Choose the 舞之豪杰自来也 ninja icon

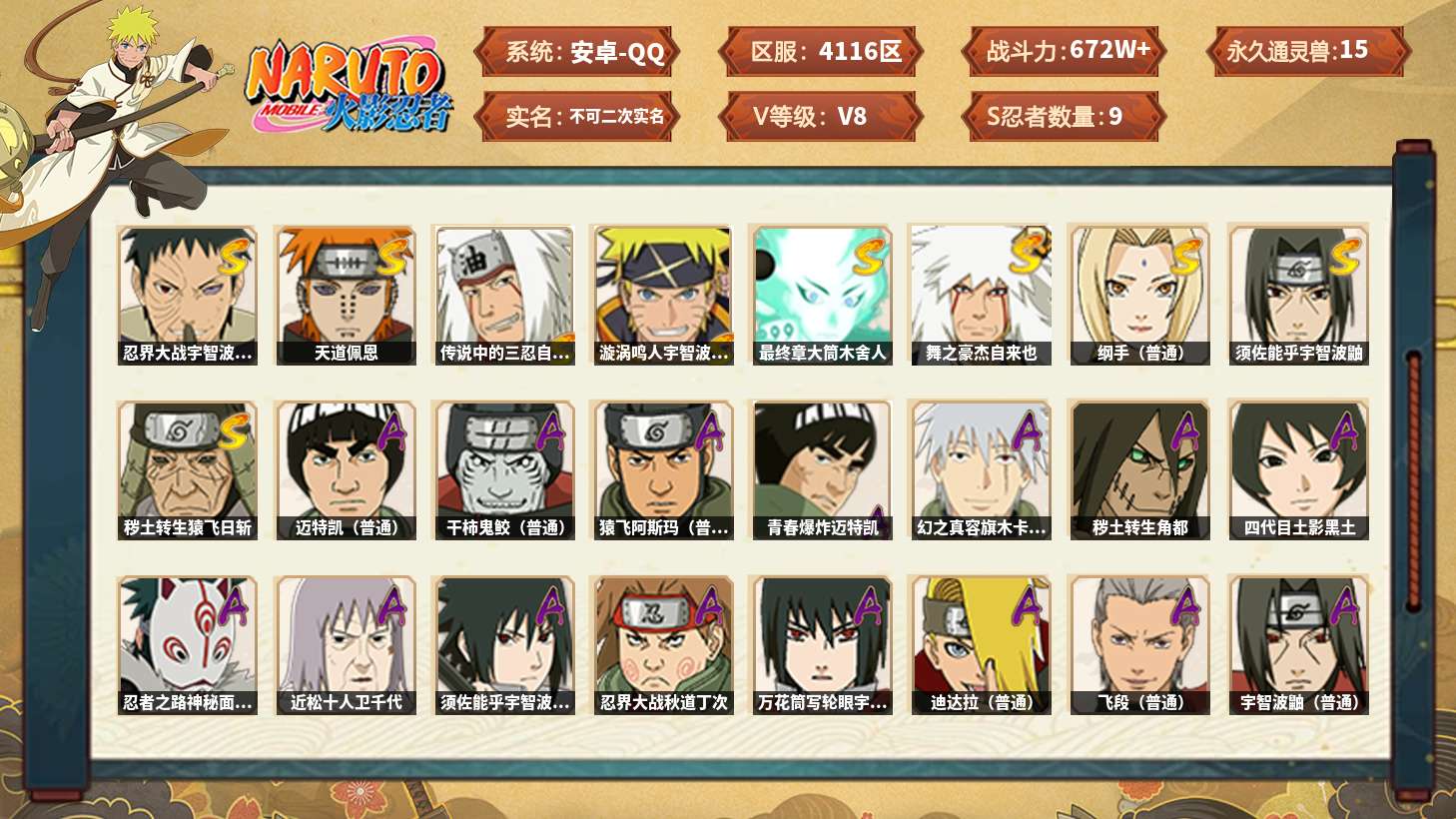click(x=981, y=296)
